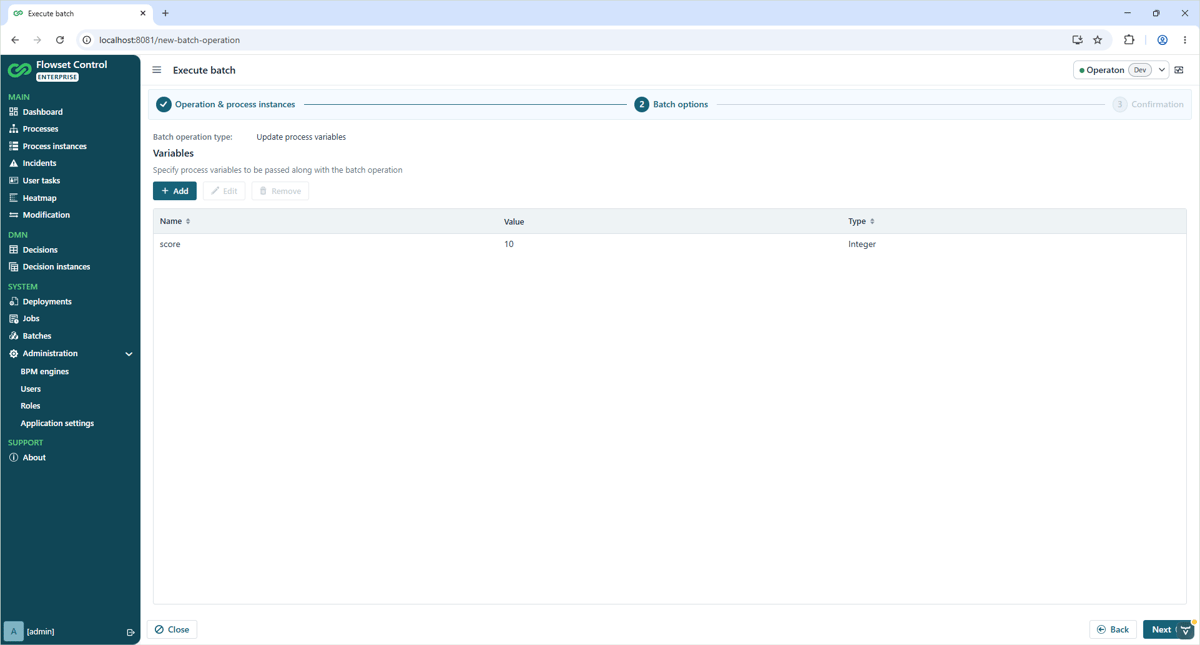Open the Vaadin dev tools icon at the bottom corner
This screenshot has width=1200, height=645.
point(1186,630)
